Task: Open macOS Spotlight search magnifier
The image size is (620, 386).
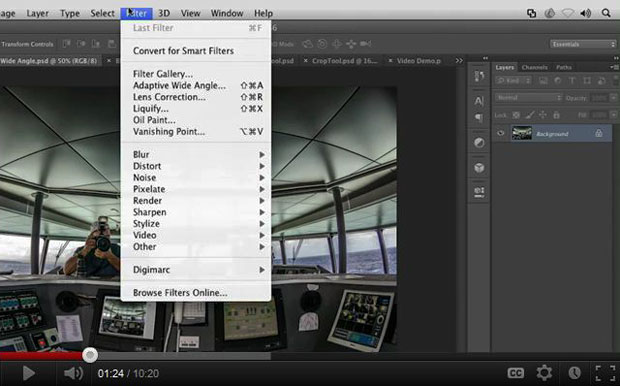Action: (606, 13)
